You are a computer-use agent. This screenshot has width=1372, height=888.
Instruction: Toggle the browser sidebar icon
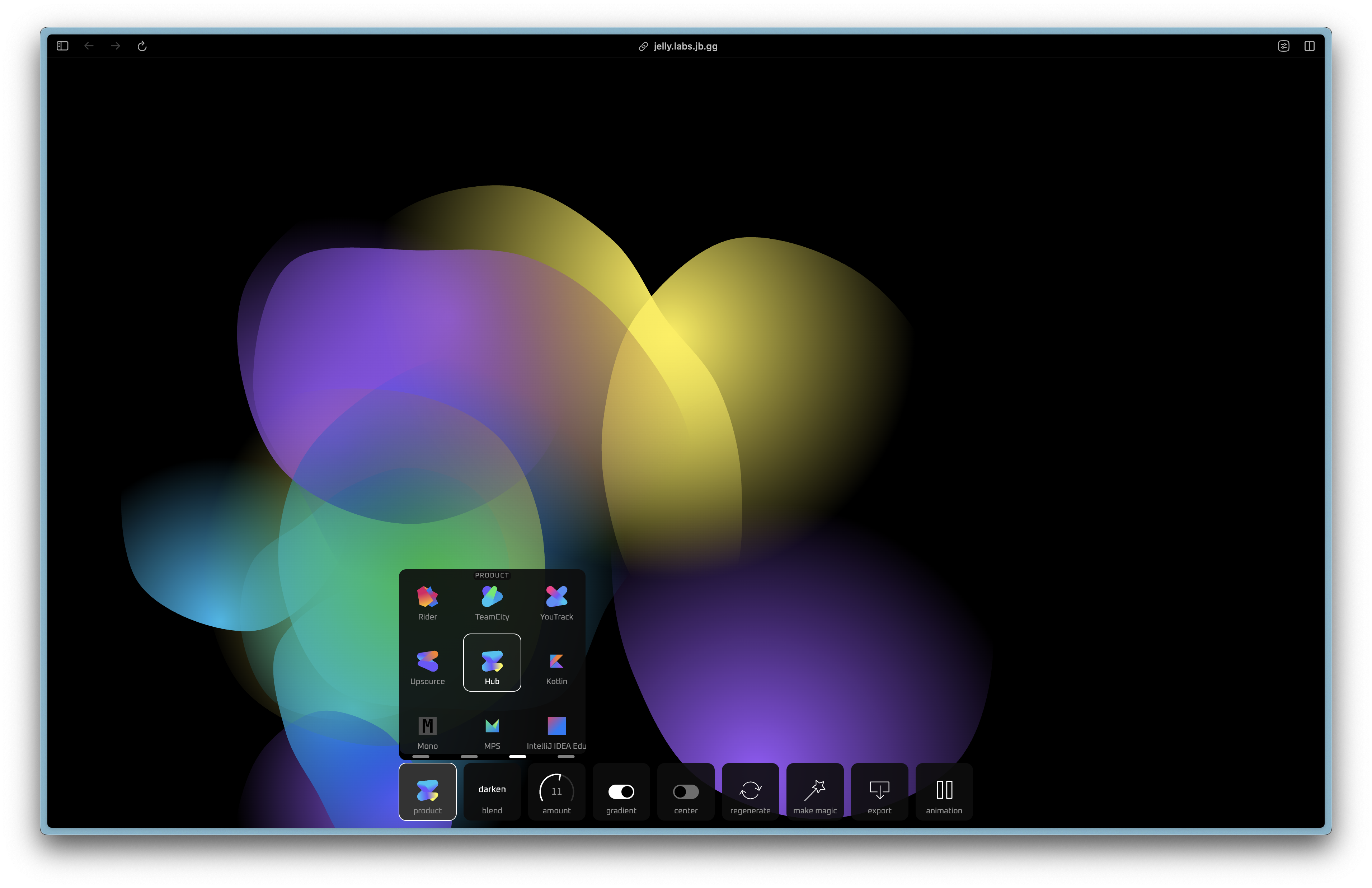[62, 46]
